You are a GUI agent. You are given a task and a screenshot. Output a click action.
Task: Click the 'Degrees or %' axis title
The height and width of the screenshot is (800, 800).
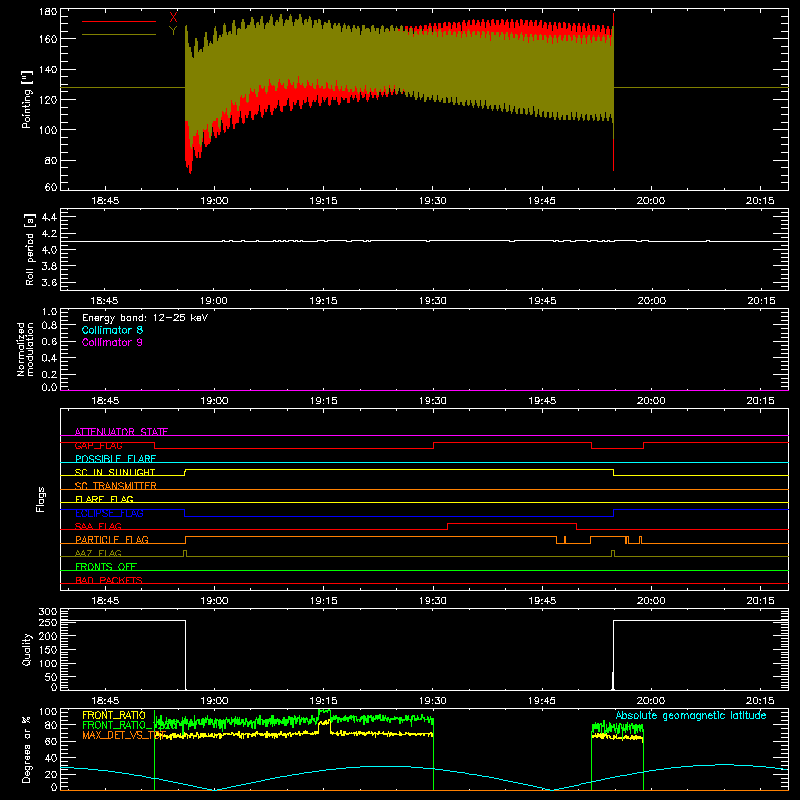27,749
